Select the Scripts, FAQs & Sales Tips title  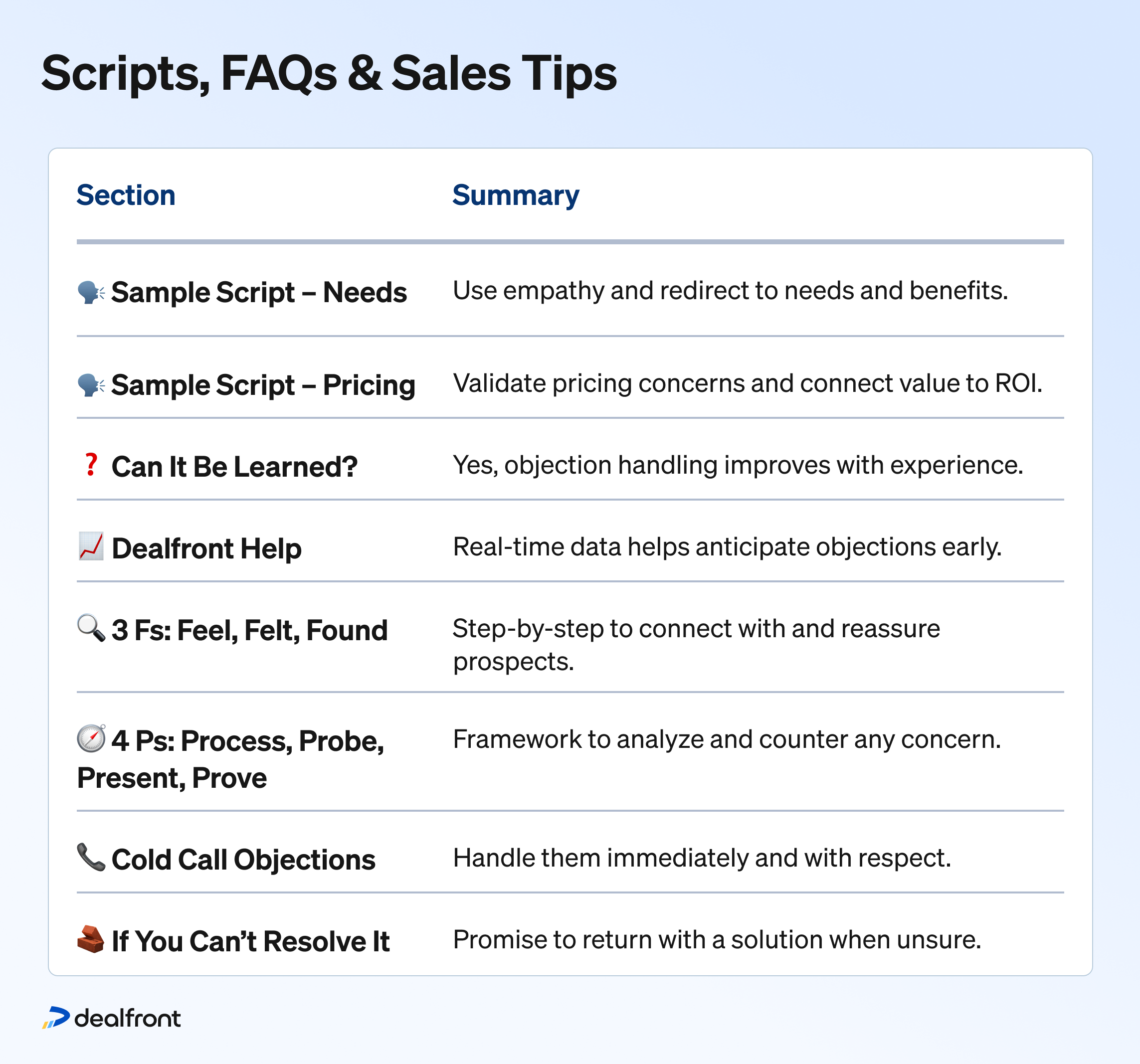tap(329, 74)
